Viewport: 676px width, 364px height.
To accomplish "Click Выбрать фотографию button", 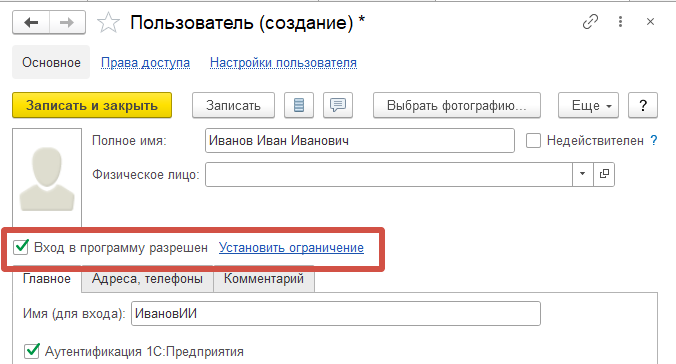I will coord(457,105).
